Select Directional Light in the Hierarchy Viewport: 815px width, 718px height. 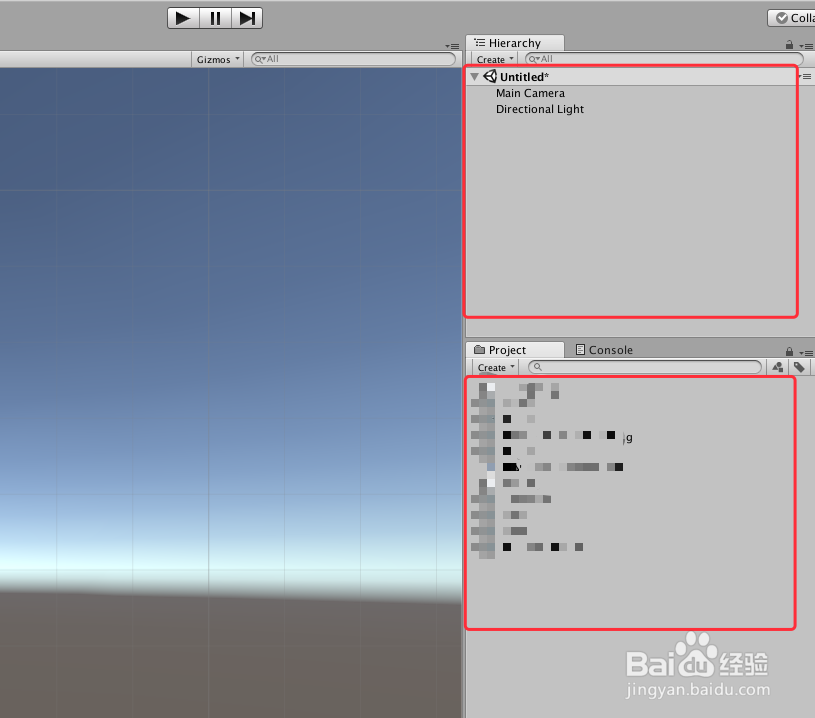(x=540, y=109)
